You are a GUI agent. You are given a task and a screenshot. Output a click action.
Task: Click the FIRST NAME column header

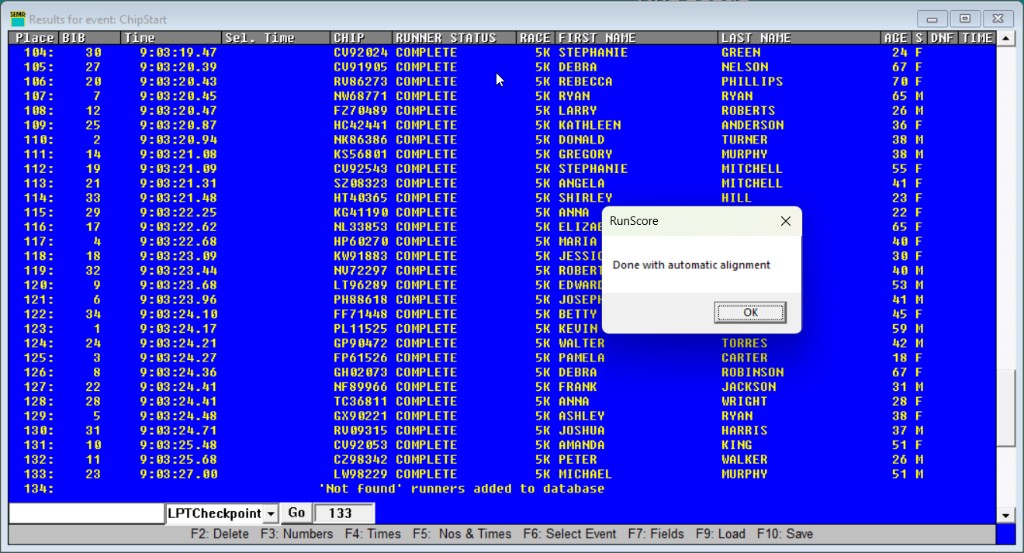(637, 38)
